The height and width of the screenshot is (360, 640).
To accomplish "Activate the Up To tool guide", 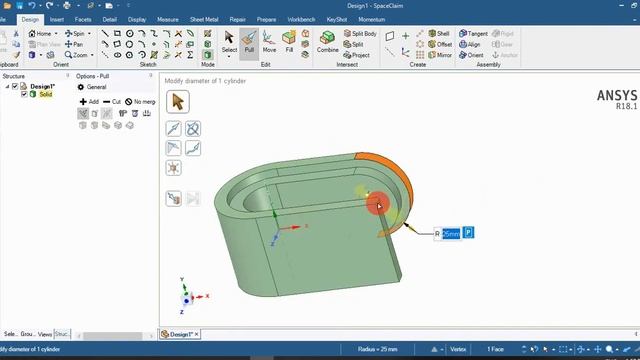I will click(173, 199).
